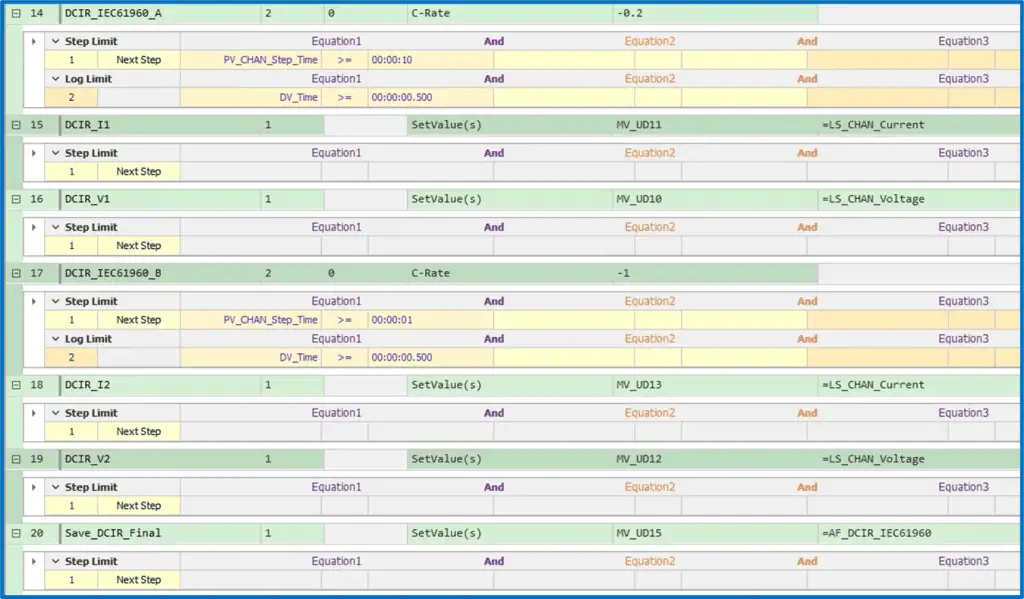Edit 00:00:00.500 in step 17 Log Limit
The height and width of the screenshot is (599, 1024).
(x=430, y=357)
